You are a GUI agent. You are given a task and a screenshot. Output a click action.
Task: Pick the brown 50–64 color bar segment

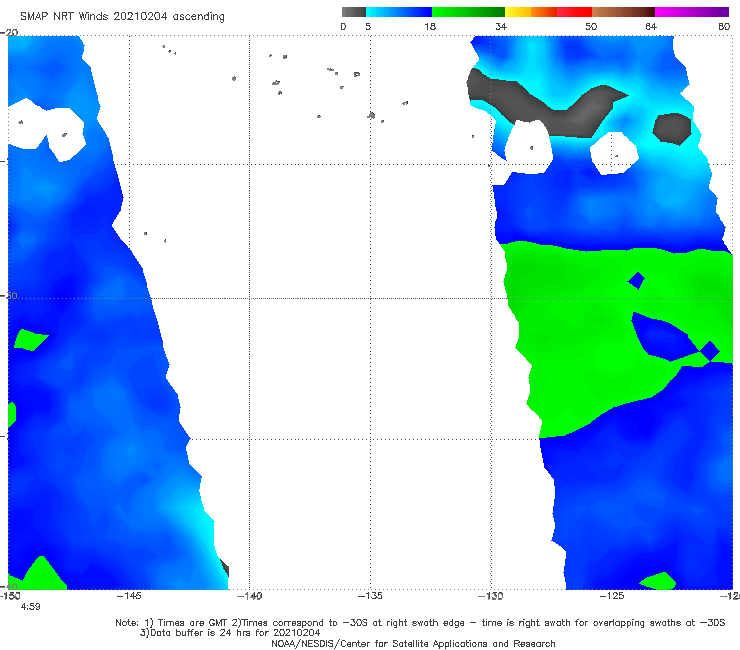coord(623,12)
